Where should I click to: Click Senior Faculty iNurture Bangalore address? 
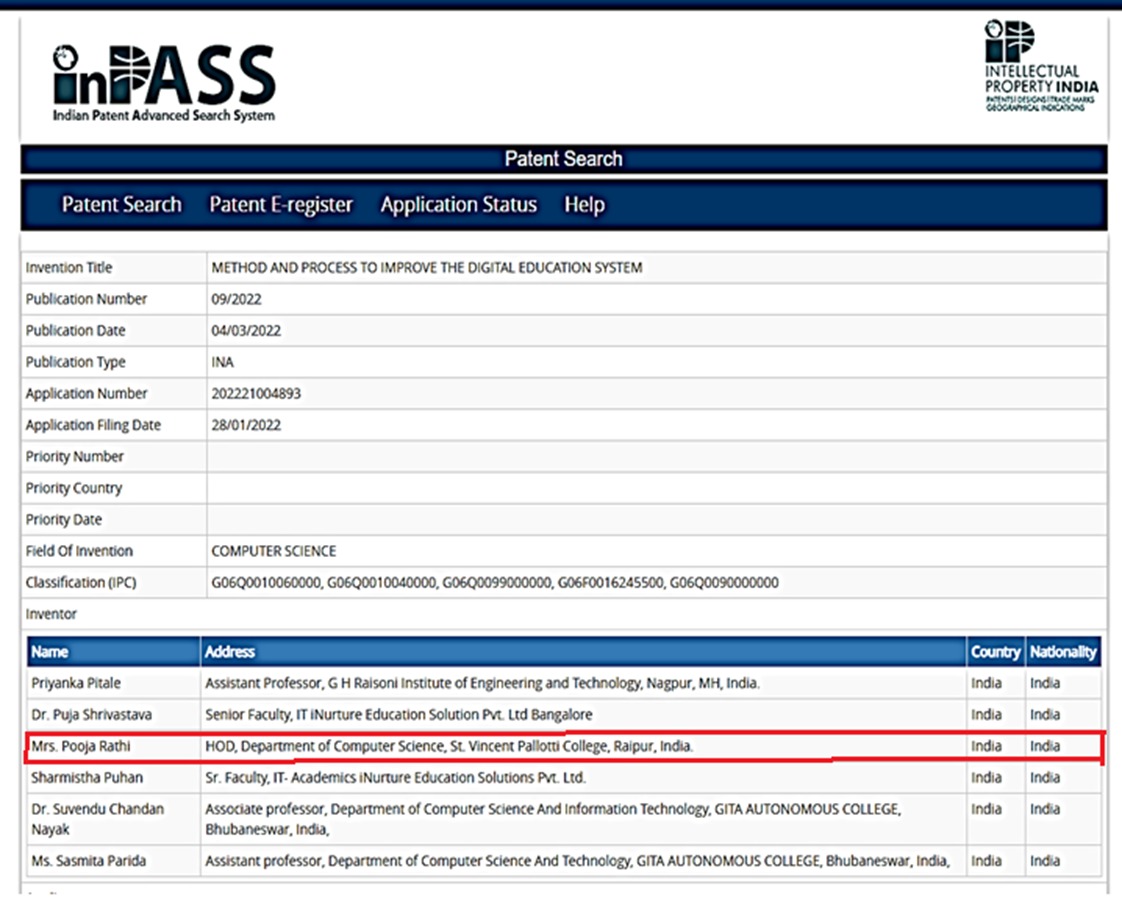pyautogui.click(x=399, y=715)
